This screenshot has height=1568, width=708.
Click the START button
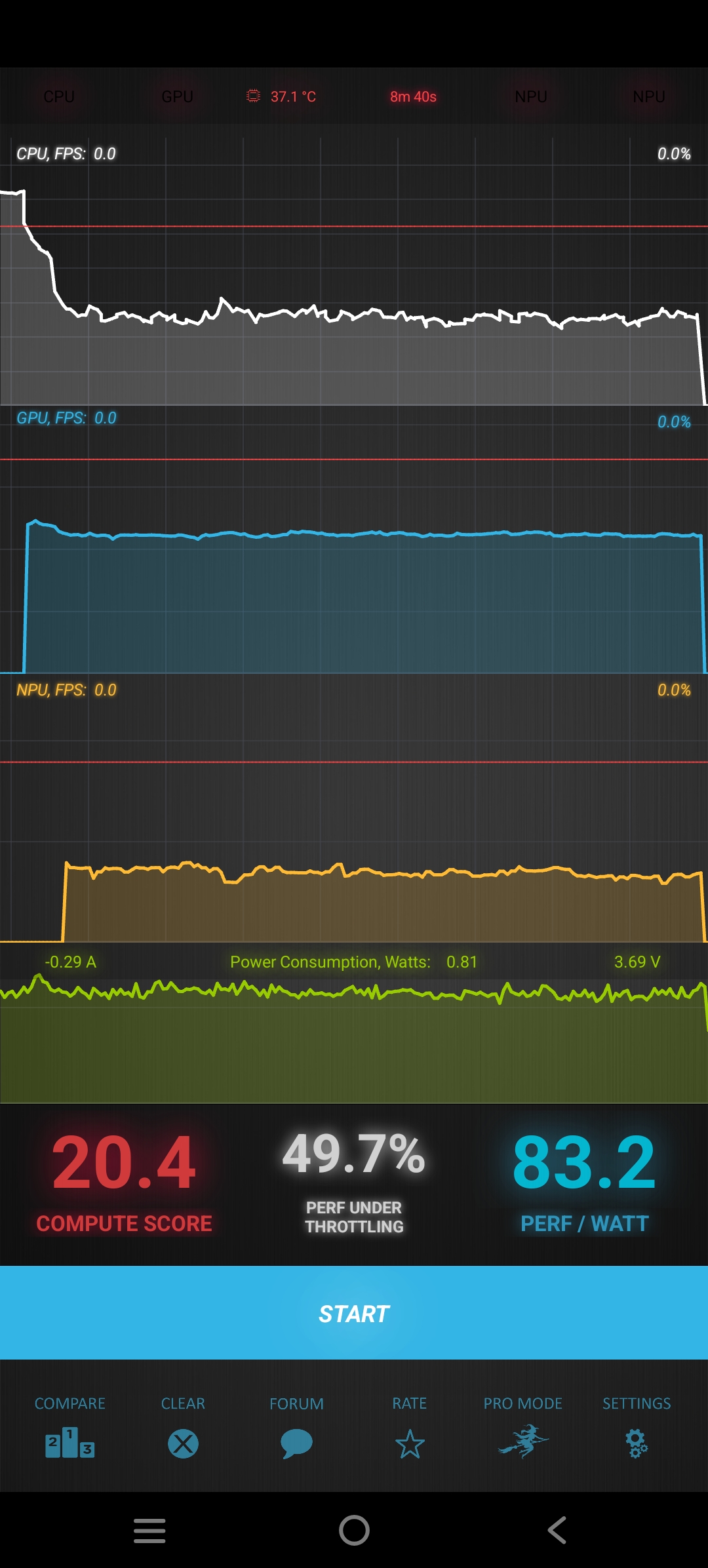coord(354,1312)
